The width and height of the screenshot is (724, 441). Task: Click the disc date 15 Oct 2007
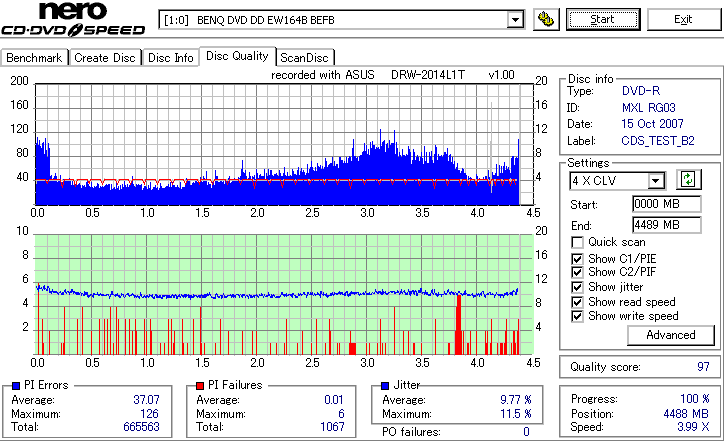click(652, 124)
